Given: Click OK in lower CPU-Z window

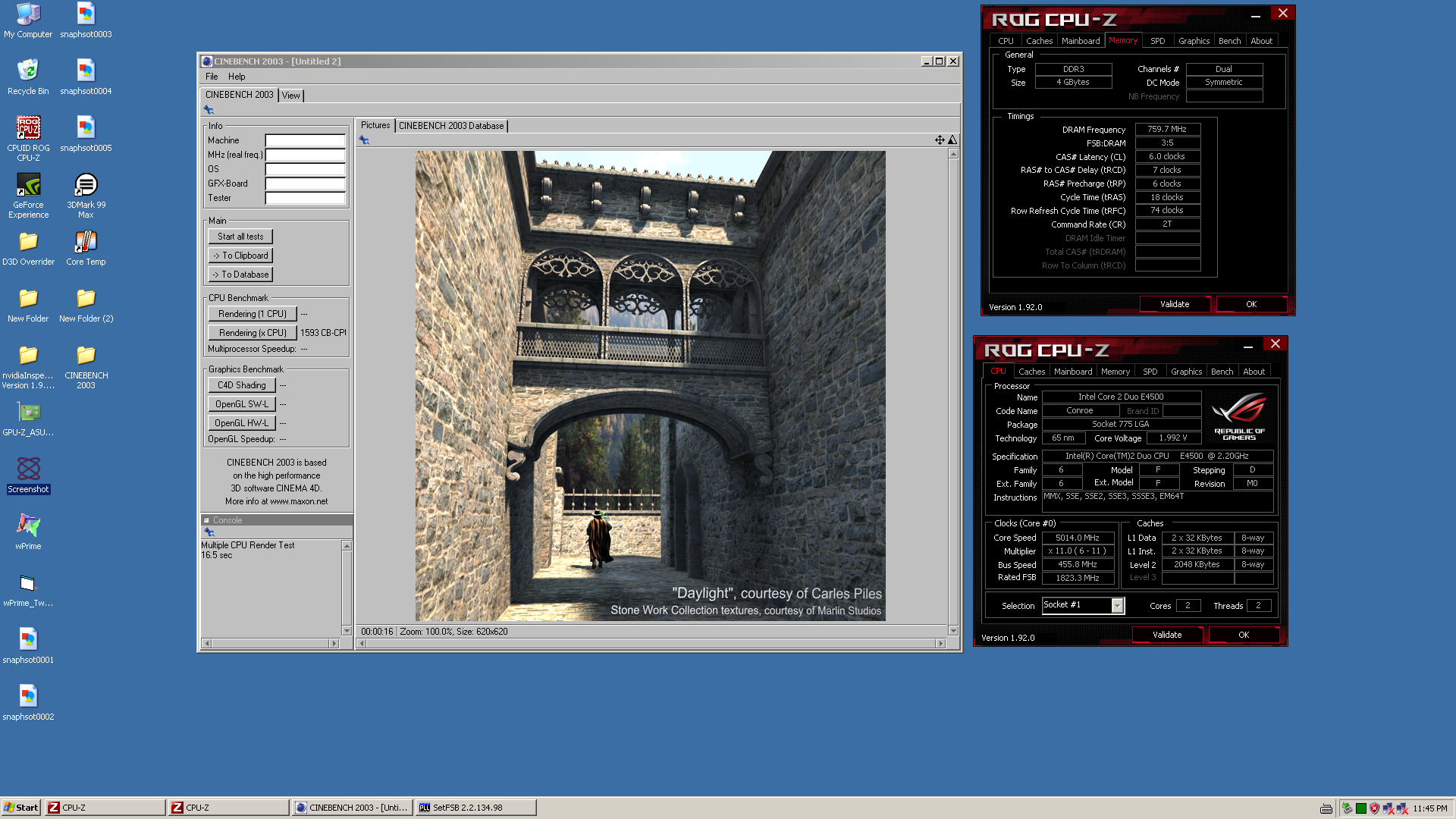Looking at the screenshot, I should coord(1244,635).
